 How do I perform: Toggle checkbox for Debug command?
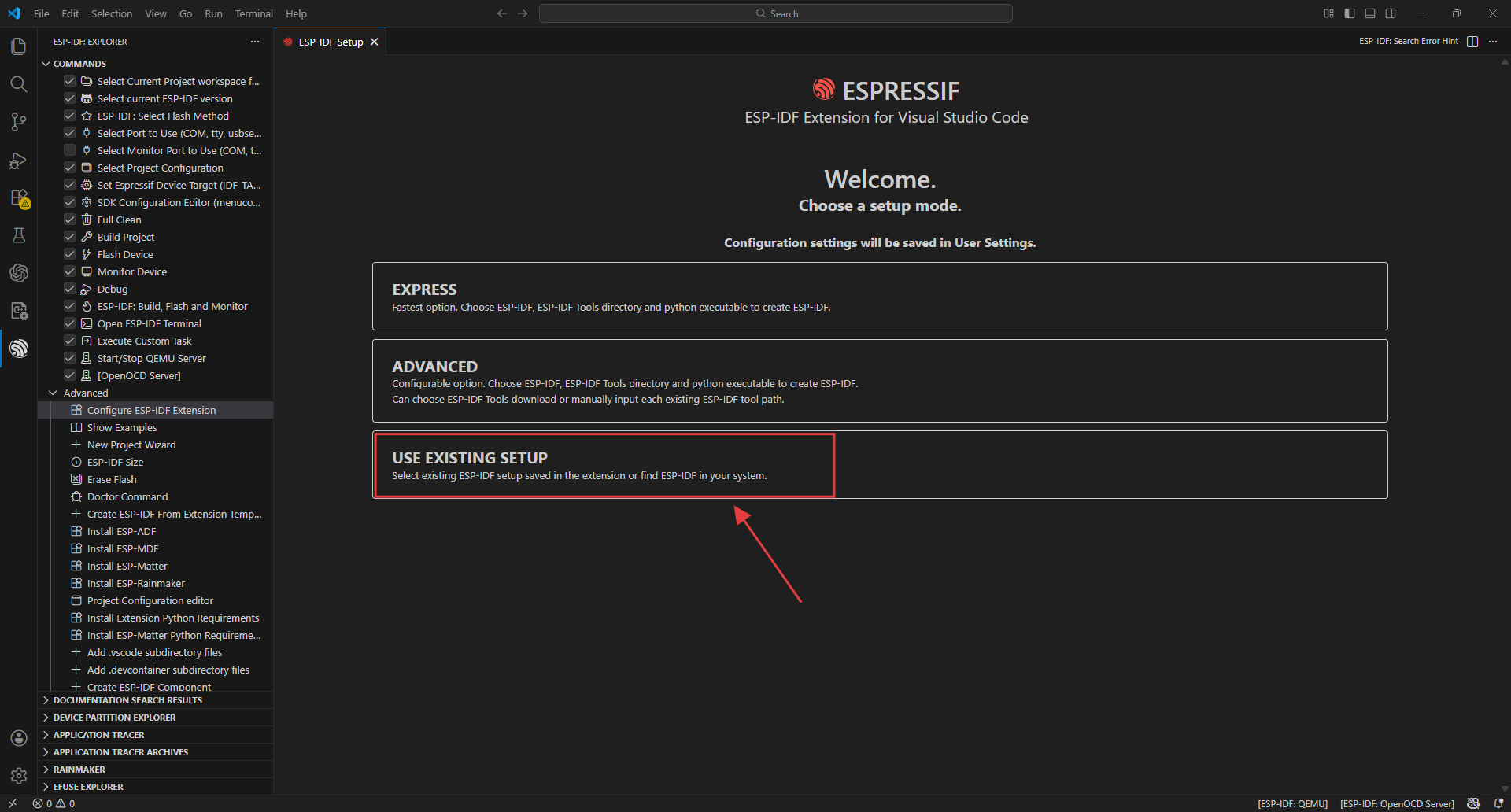coord(69,289)
